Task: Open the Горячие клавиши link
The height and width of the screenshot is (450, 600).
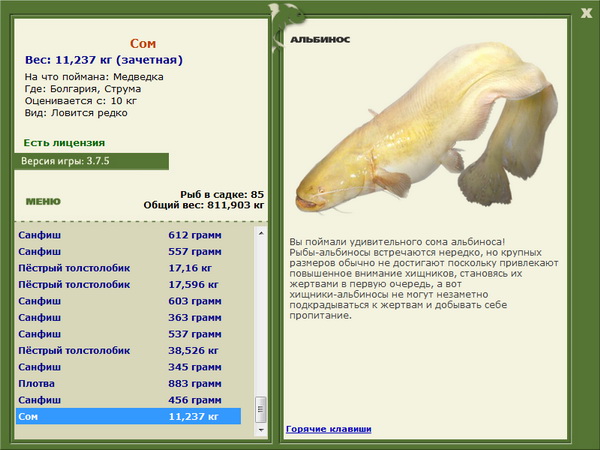Action: pyautogui.click(x=329, y=429)
